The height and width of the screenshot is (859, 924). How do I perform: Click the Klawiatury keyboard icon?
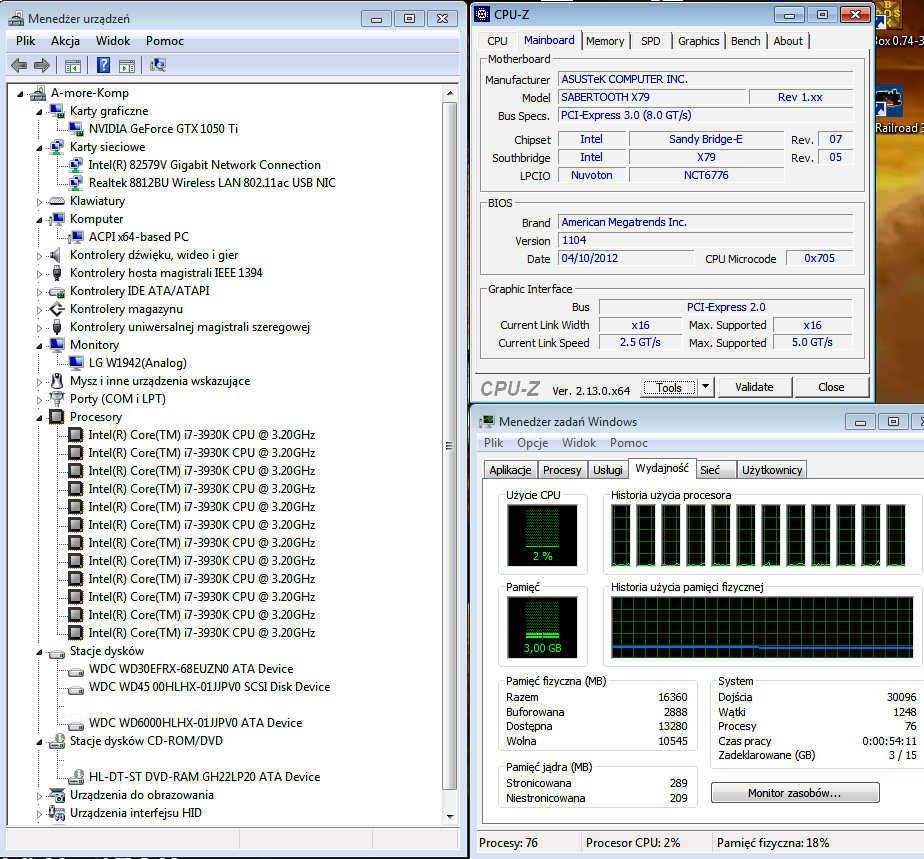click(x=57, y=201)
